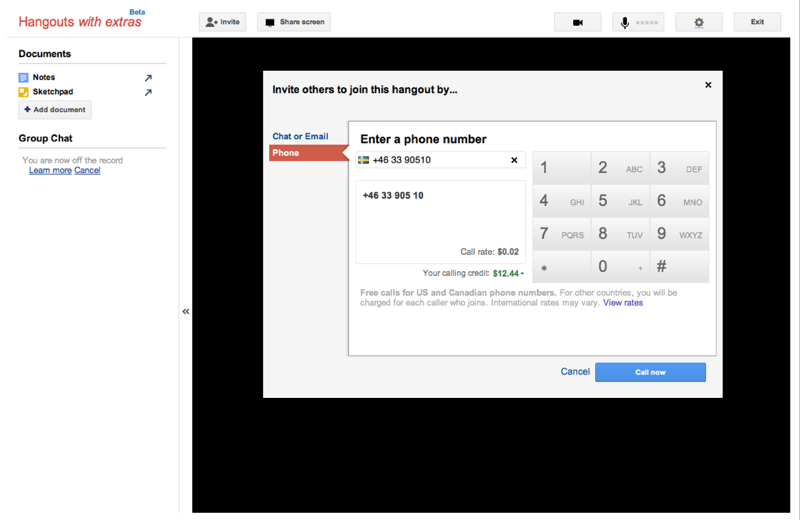Toggle the camera video button
800x520 pixels.
pyautogui.click(x=578, y=22)
